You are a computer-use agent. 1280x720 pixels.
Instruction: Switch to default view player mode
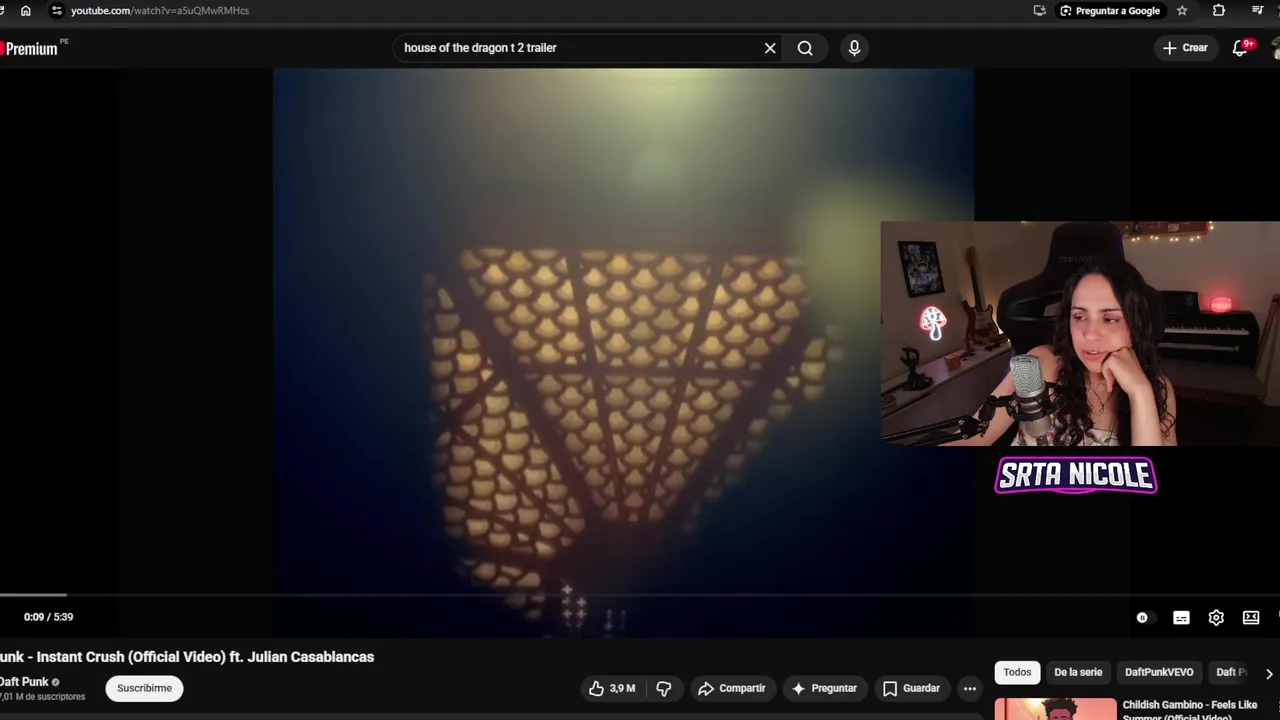[1251, 618]
